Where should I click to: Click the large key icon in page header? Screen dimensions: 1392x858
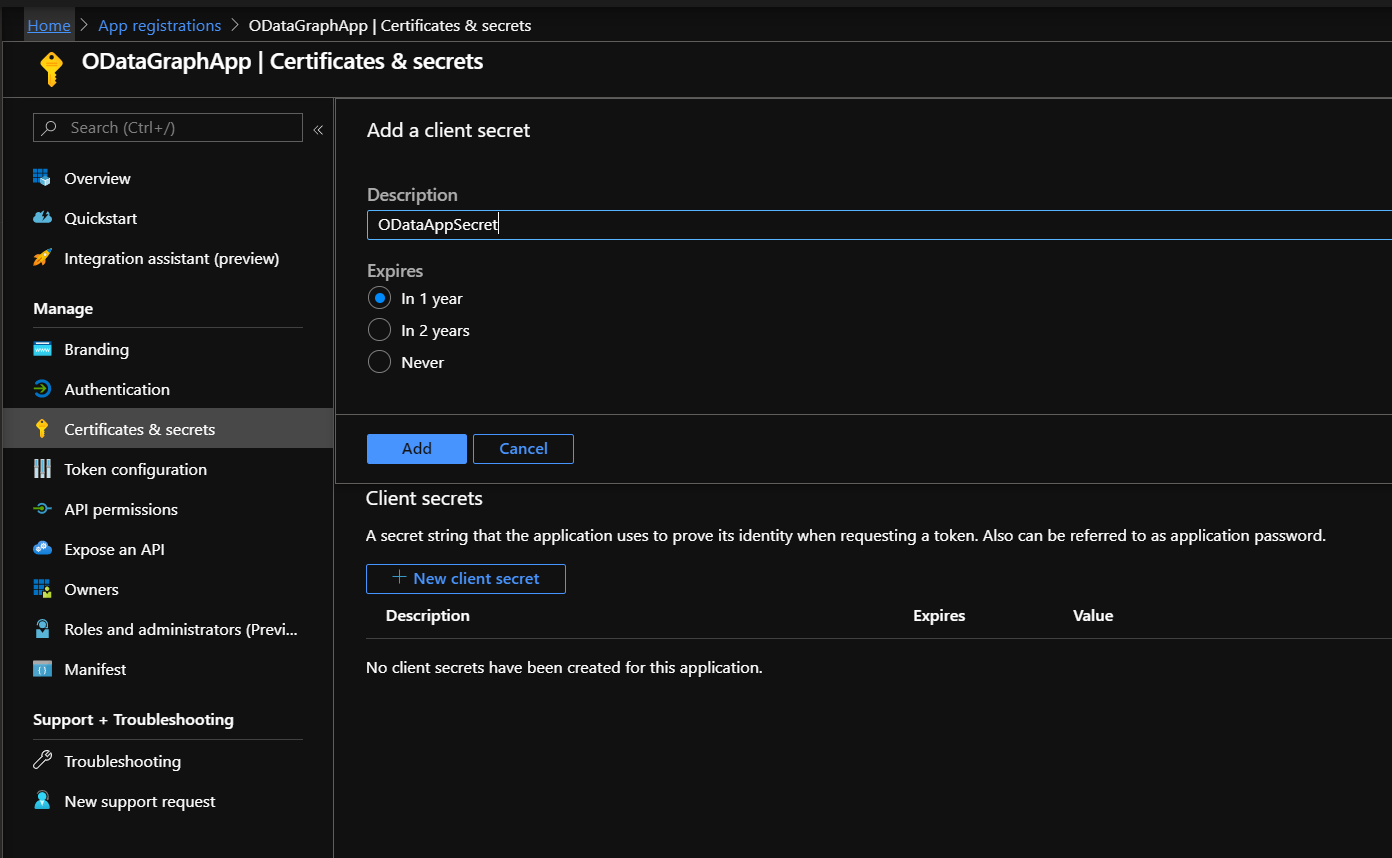tap(51, 68)
